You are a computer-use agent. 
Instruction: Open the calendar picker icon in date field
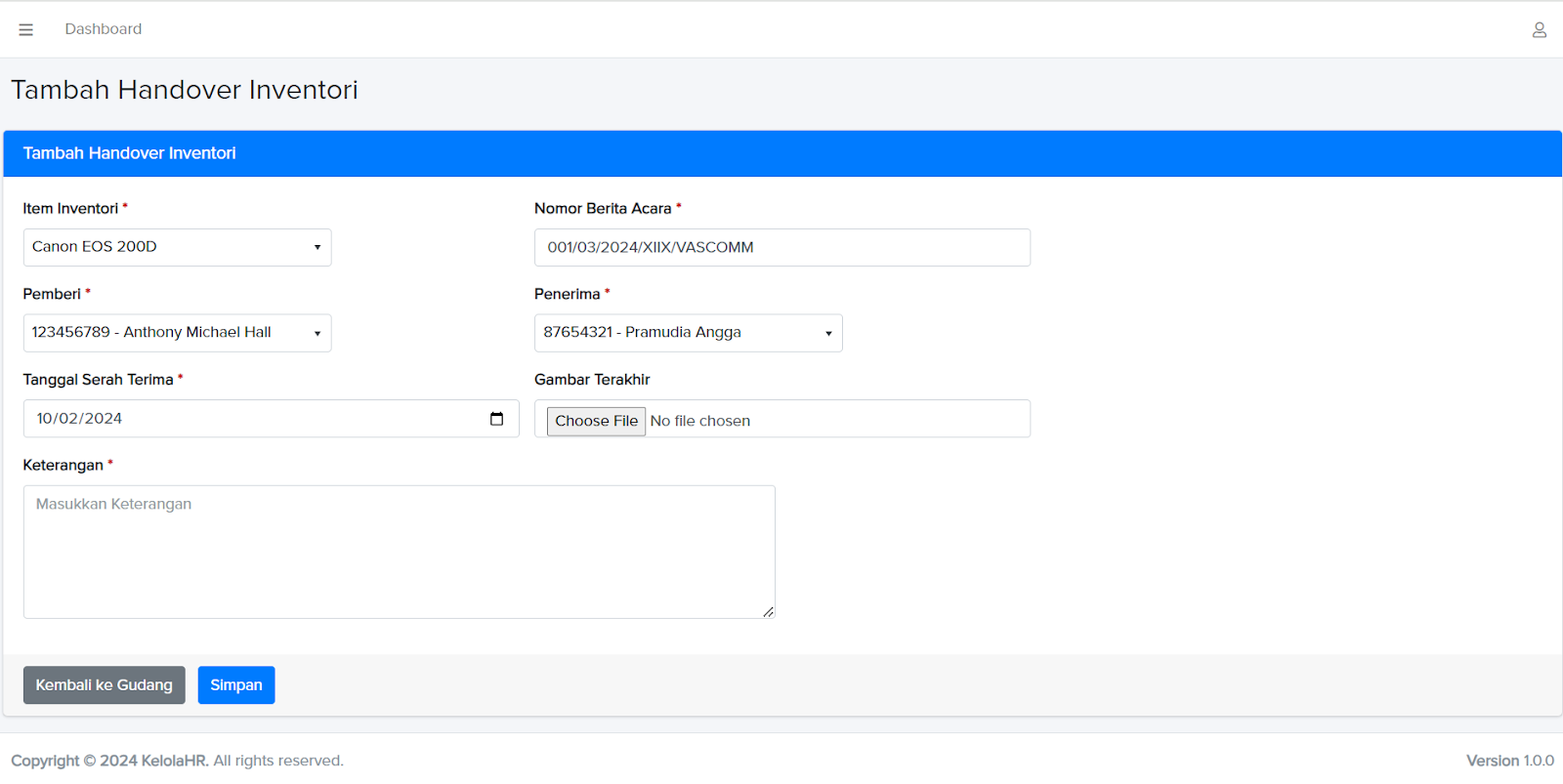496,419
